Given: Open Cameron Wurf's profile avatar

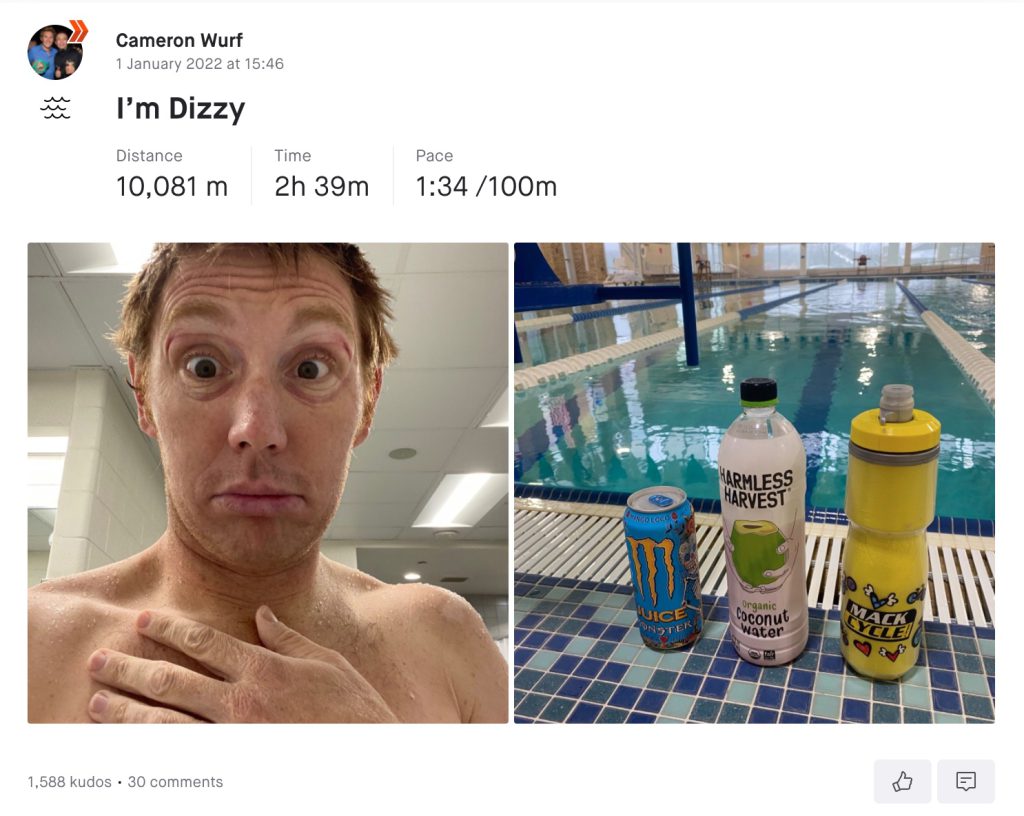Looking at the screenshot, I should point(55,52).
